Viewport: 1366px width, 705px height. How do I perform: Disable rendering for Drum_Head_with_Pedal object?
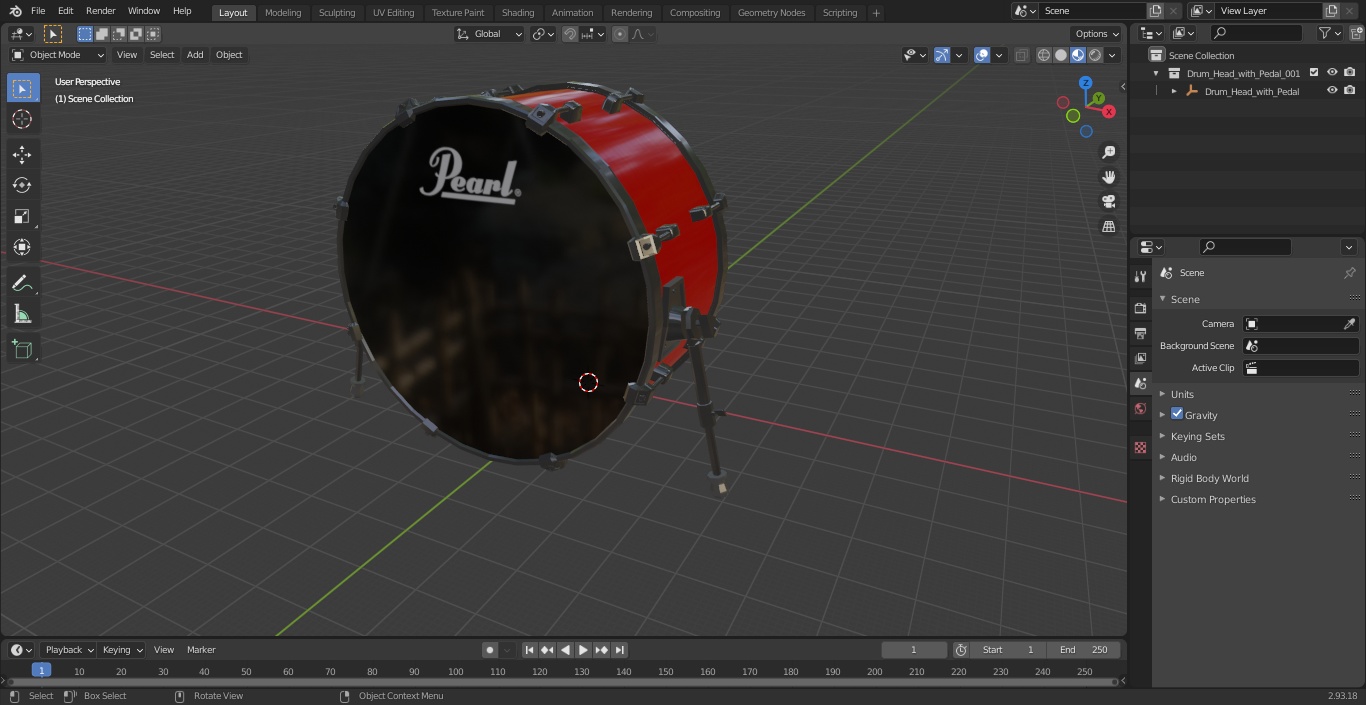tap(1350, 91)
